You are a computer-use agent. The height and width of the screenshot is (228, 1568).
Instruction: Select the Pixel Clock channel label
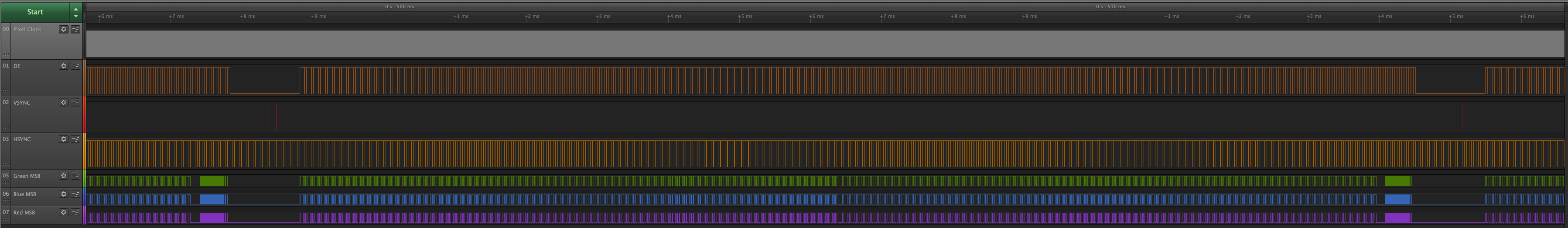[27, 29]
